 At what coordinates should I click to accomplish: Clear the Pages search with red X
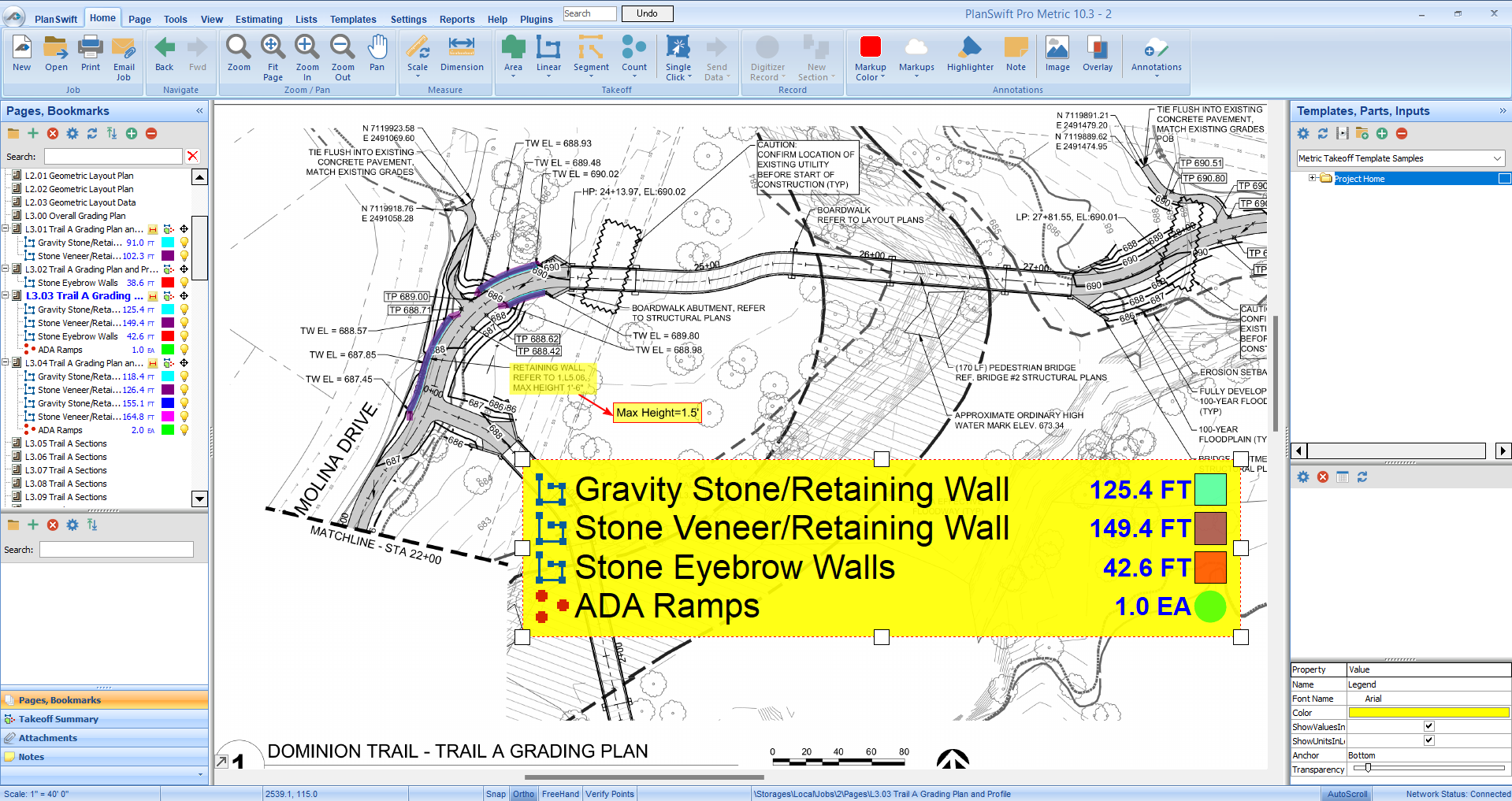tap(193, 156)
